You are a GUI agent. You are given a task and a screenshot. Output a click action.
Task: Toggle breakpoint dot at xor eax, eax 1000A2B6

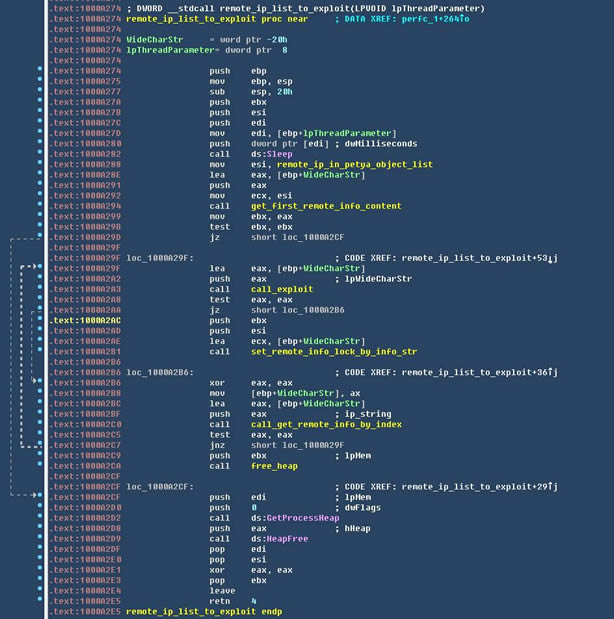[40, 382]
